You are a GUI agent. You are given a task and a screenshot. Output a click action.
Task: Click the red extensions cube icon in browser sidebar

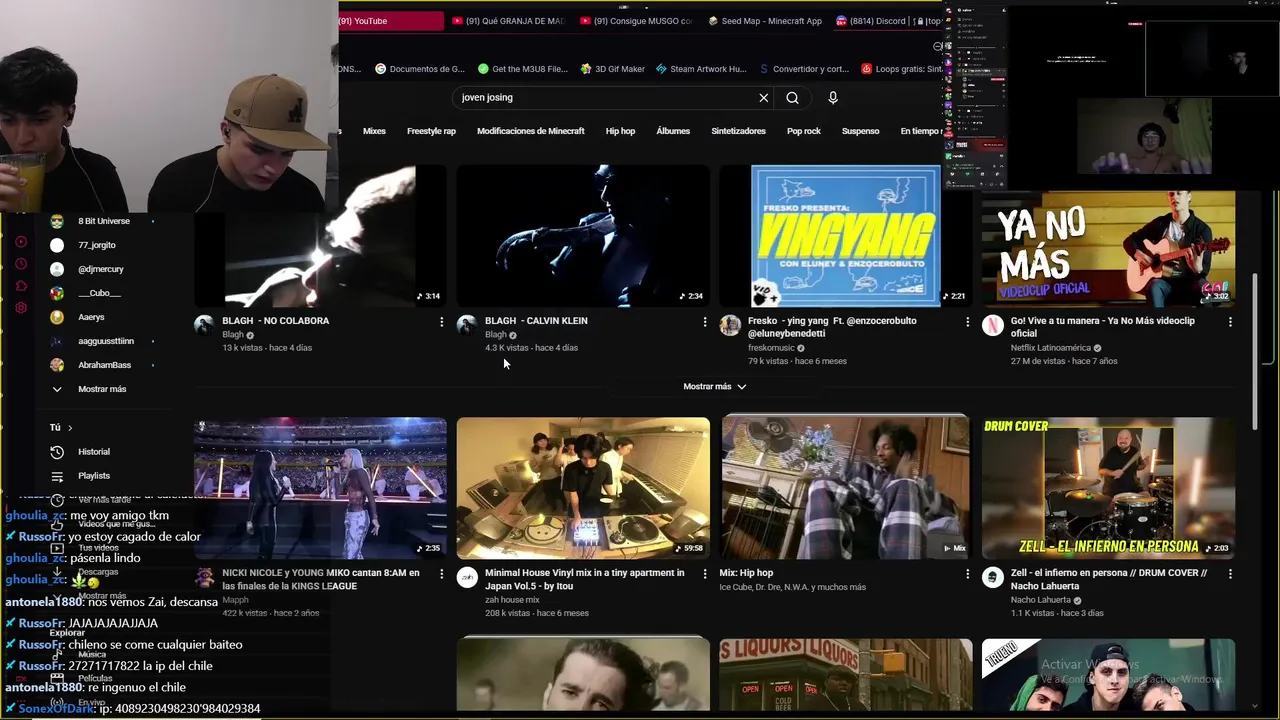(x=21, y=286)
